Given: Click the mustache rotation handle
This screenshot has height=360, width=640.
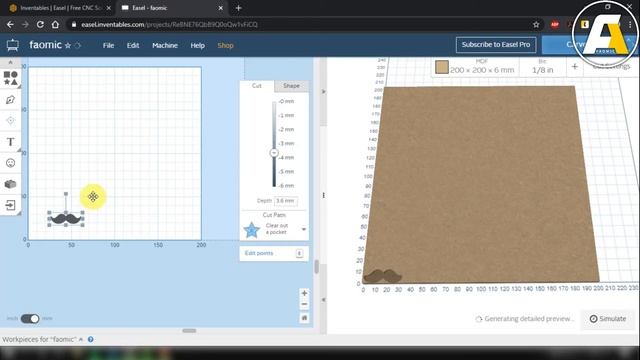Looking at the screenshot, I should [66, 194].
